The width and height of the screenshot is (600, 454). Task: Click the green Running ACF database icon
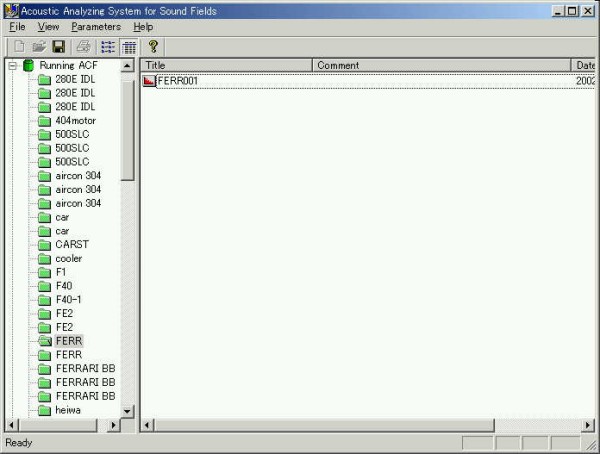(x=28, y=65)
